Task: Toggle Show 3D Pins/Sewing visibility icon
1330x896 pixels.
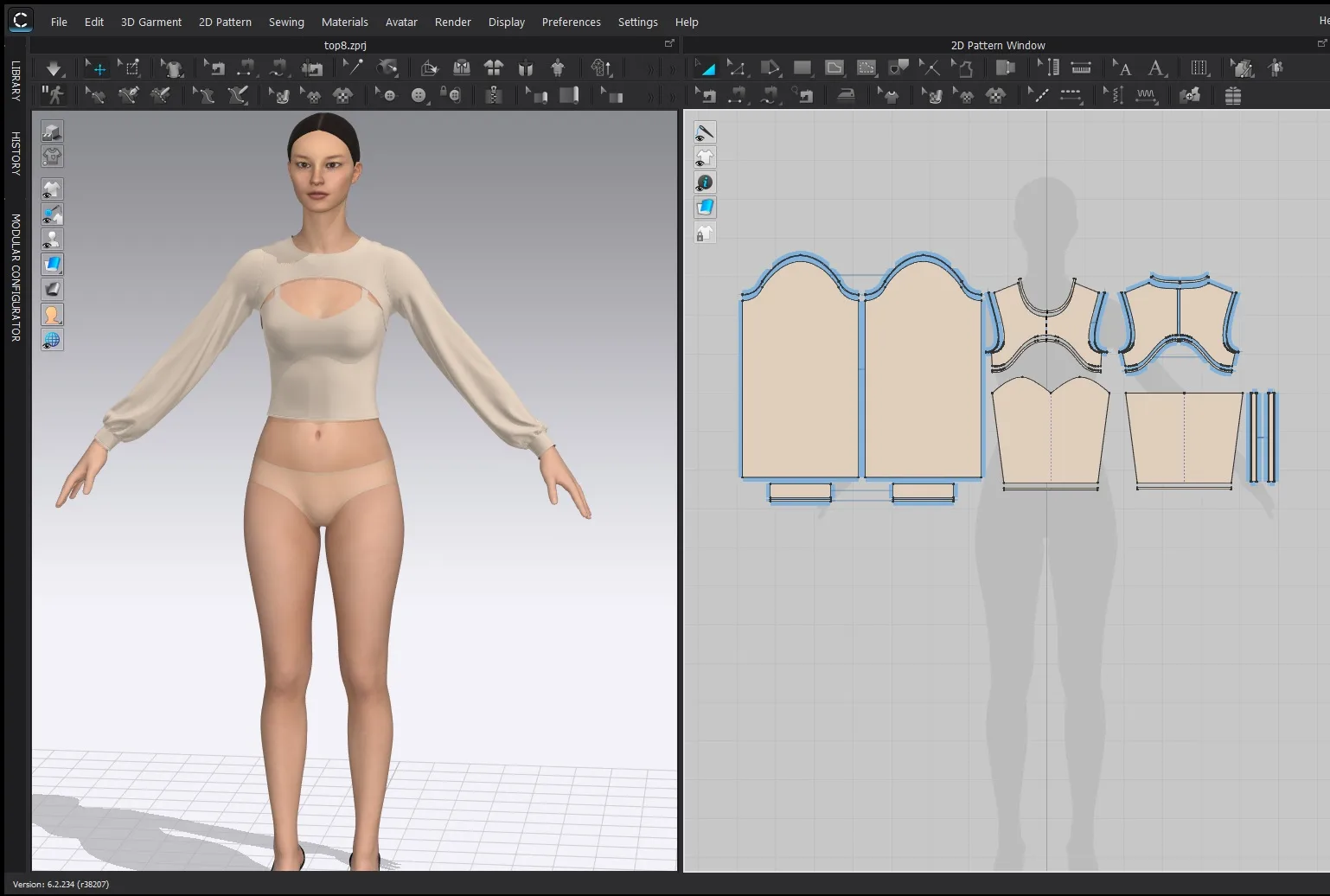Action: click(x=53, y=214)
